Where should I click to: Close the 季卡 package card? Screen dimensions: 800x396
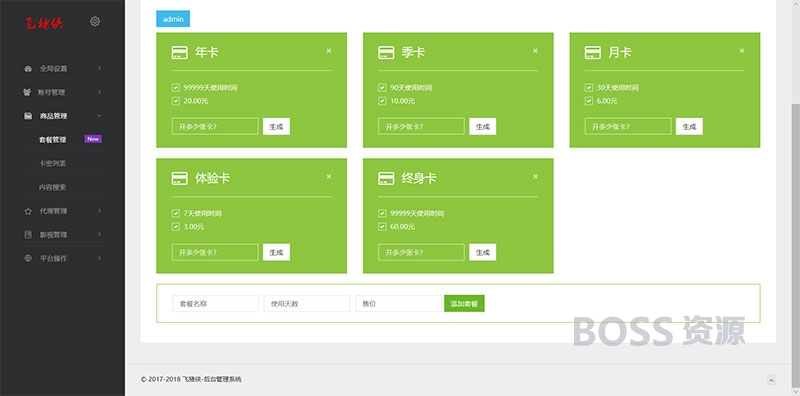pyautogui.click(x=535, y=51)
